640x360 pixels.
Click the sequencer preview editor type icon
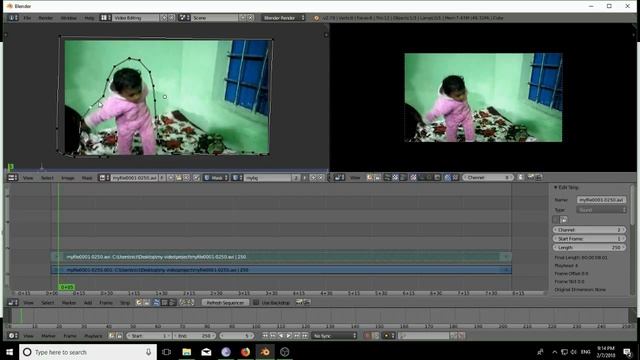[340, 178]
